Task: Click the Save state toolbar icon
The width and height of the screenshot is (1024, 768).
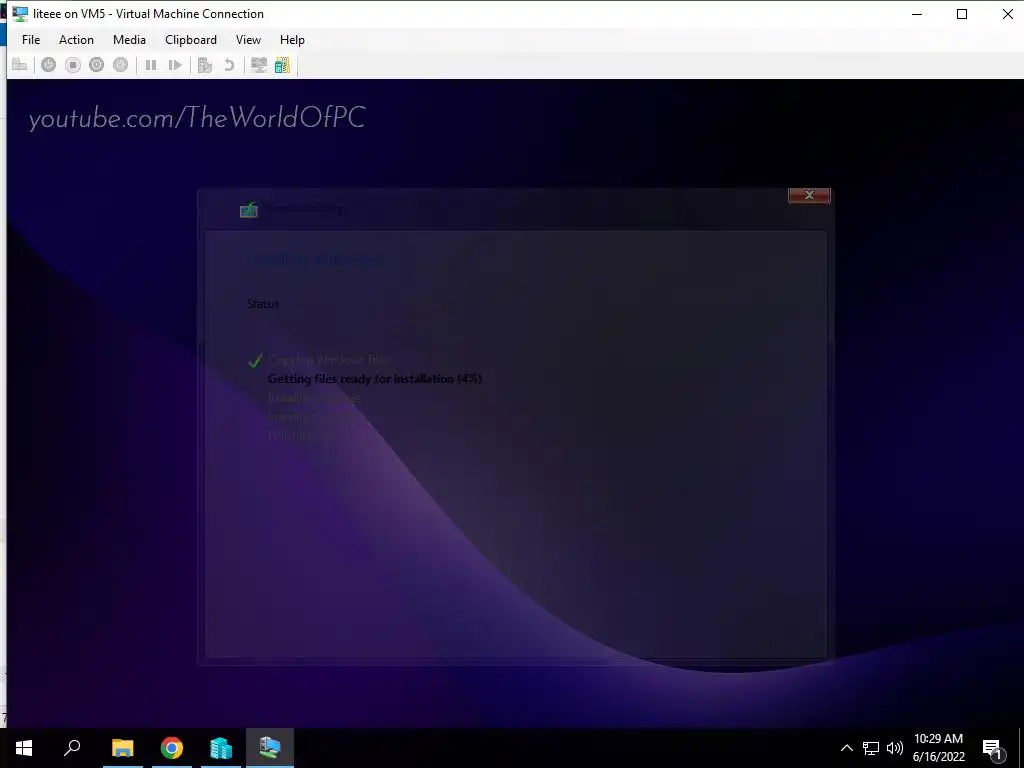Action: 121,65
